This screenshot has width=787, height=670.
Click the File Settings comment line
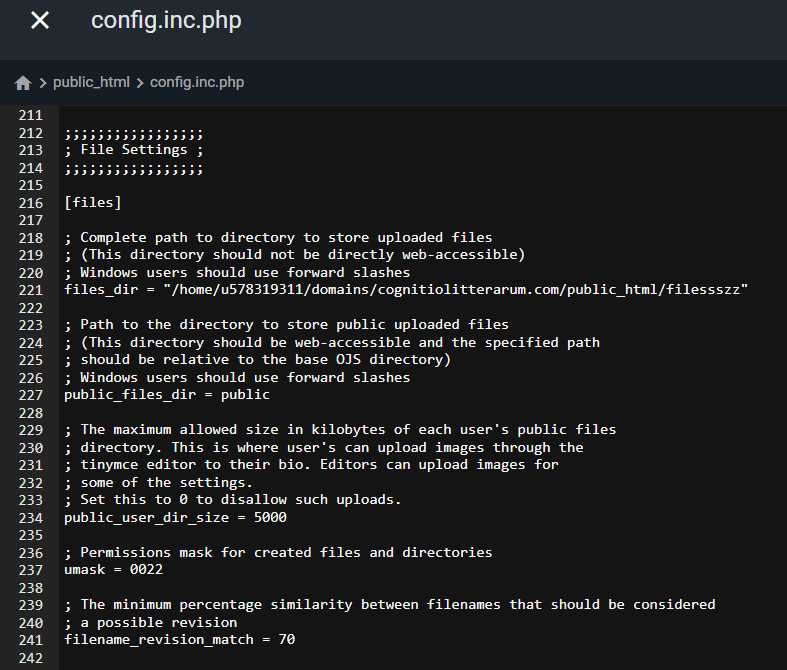pyautogui.click(x=134, y=150)
